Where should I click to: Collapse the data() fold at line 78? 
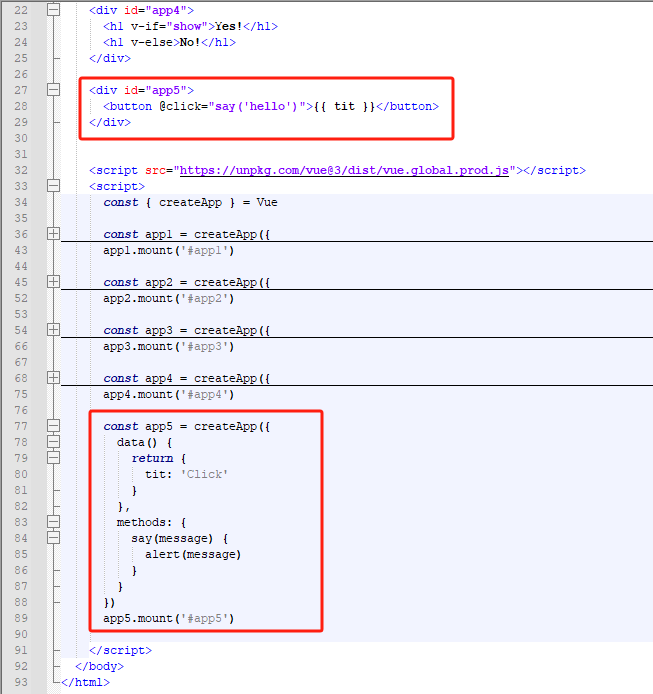(54, 442)
